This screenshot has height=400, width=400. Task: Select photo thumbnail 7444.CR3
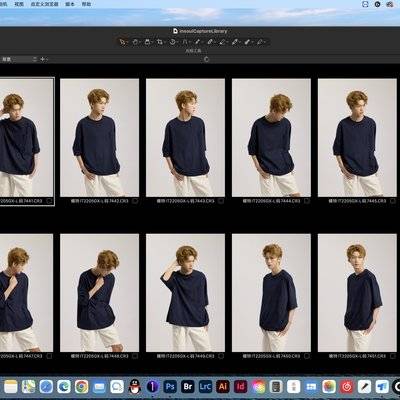click(271, 138)
